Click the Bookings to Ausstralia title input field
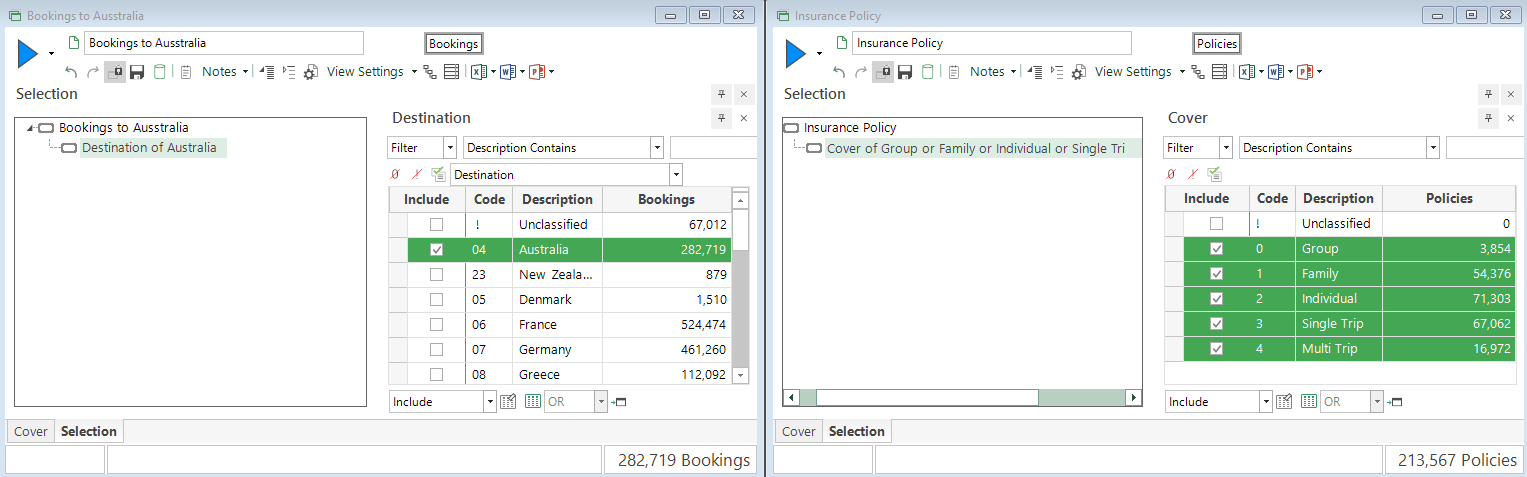This screenshot has width=1527, height=477. pos(224,43)
